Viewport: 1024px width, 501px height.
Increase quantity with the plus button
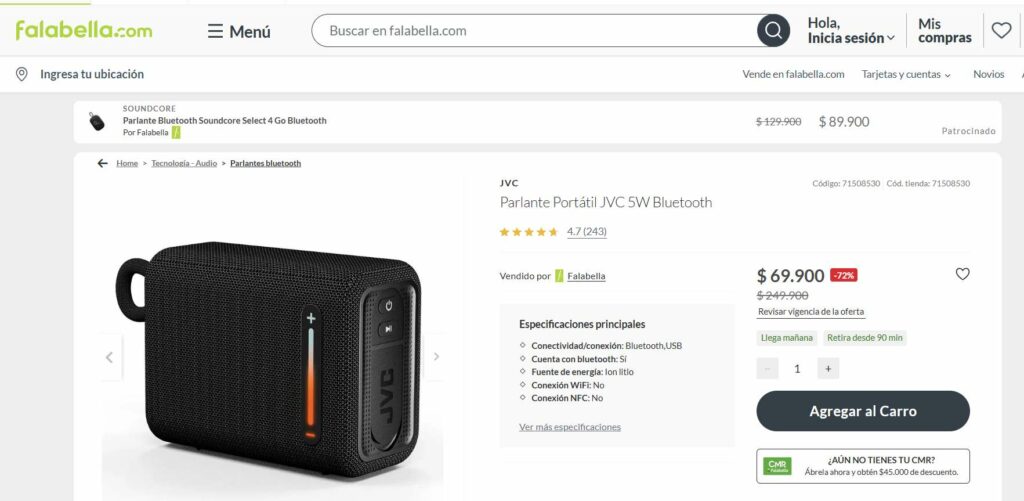pos(828,368)
